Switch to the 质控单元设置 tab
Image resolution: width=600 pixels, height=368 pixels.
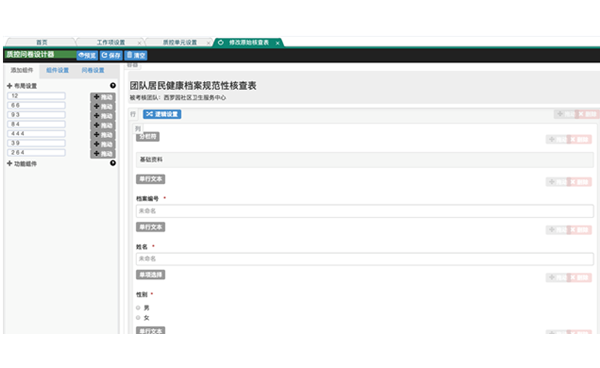pyautogui.click(x=179, y=42)
